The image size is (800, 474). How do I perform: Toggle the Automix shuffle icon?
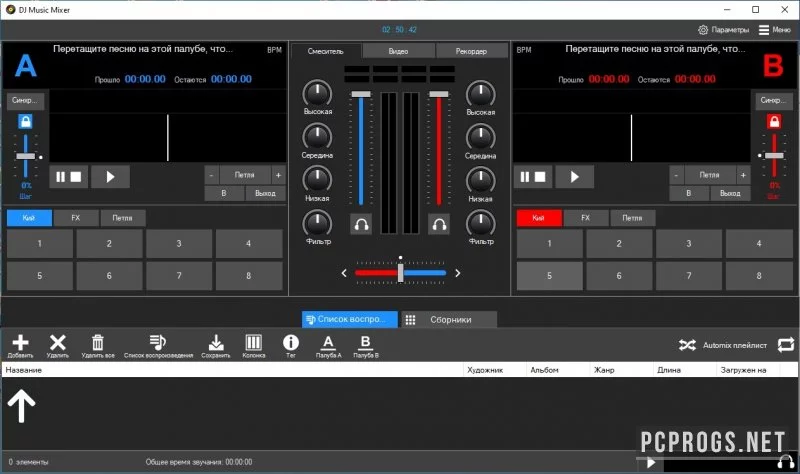point(687,345)
